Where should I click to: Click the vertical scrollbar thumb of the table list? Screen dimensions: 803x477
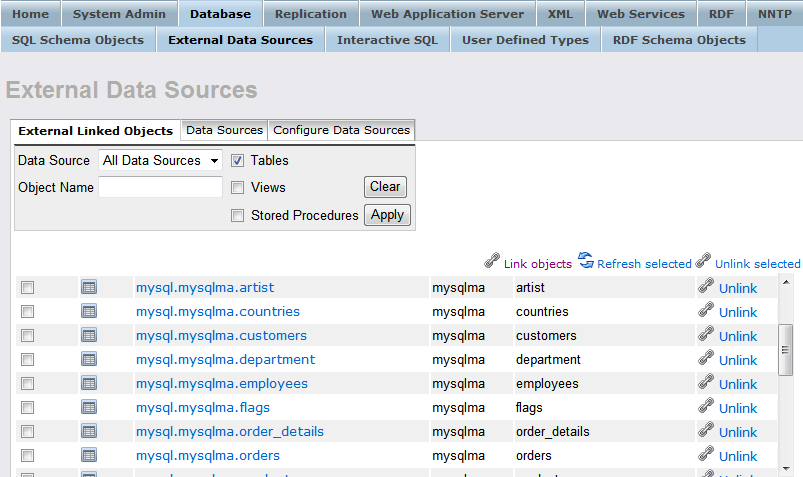click(x=785, y=349)
